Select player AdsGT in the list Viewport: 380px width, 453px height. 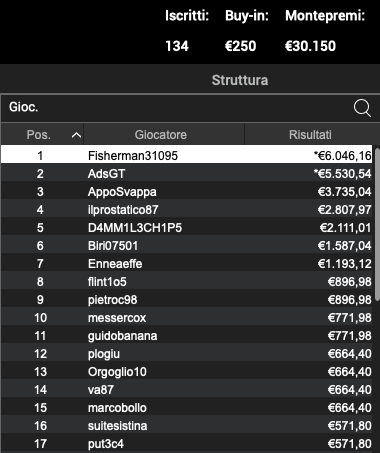click(x=187, y=173)
